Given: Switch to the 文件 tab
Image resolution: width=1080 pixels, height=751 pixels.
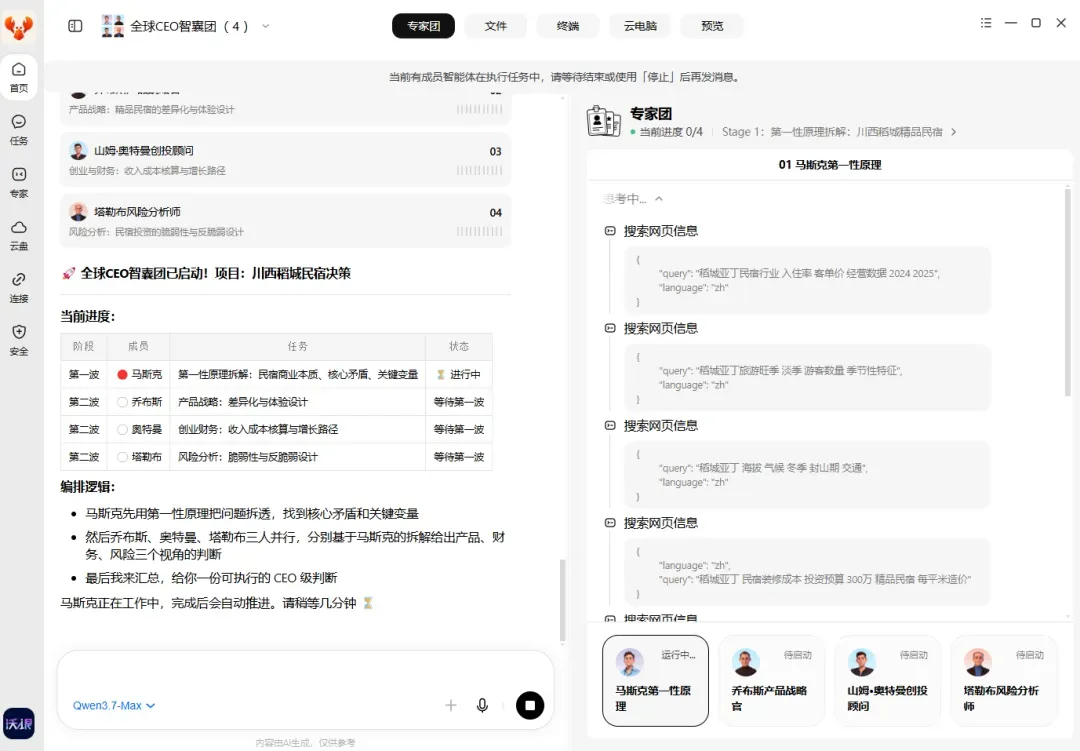Looking at the screenshot, I should [495, 26].
